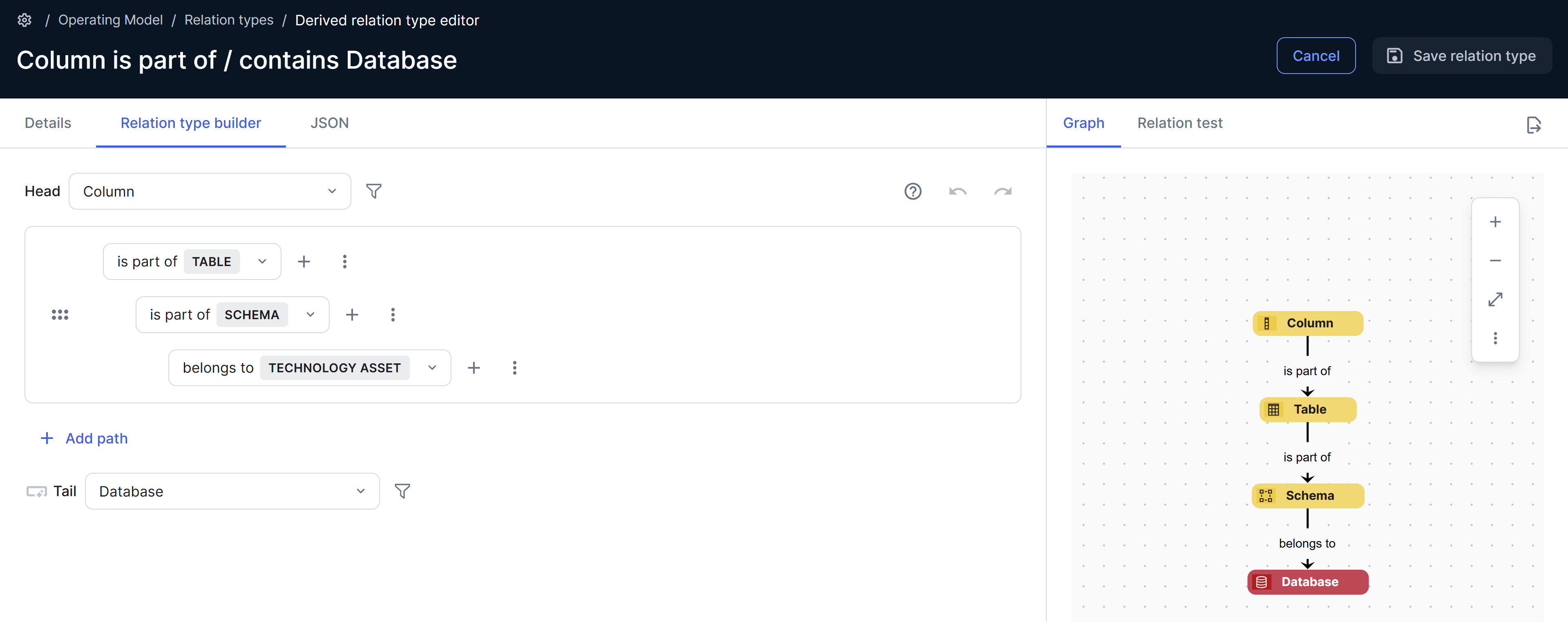Image resolution: width=1568 pixels, height=622 pixels.
Task: Add a step after 'belongs to TECHNOLOGY ASSET'
Action: point(474,367)
